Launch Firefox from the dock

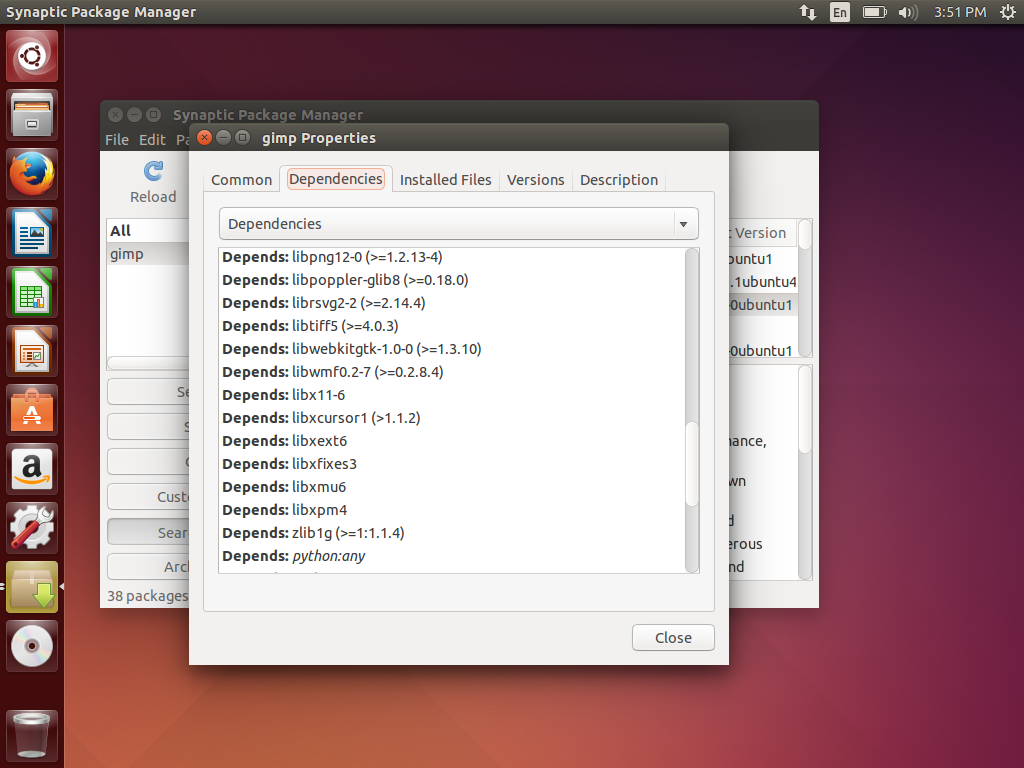32,174
